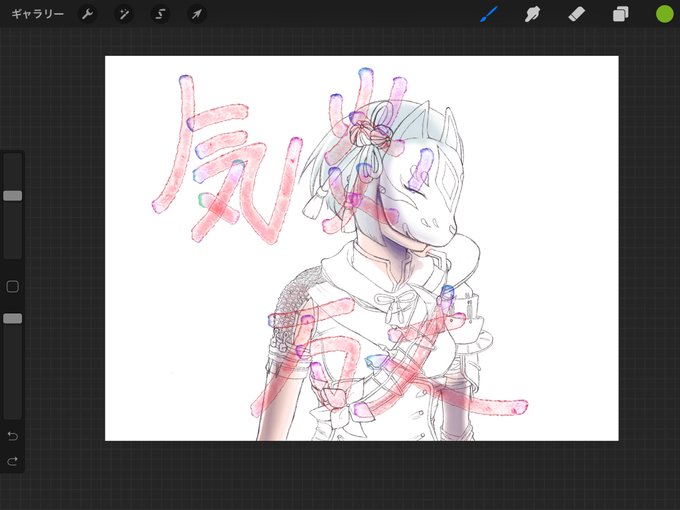The height and width of the screenshot is (510, 680).
Task: Open the Actions wrench menu
Action: [88, 14]
